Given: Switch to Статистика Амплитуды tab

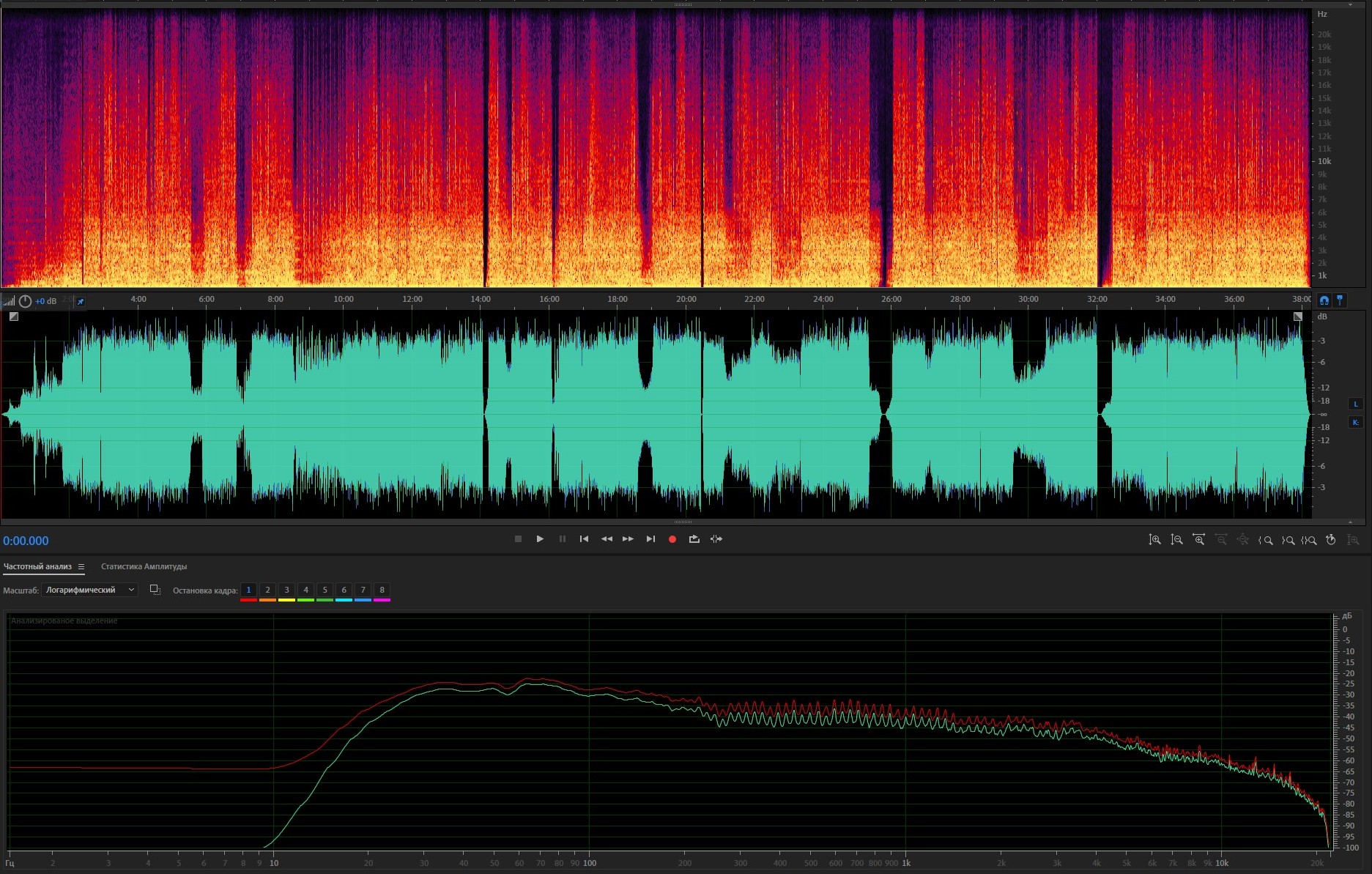Looking at the screenshot, I should point(144,566).
